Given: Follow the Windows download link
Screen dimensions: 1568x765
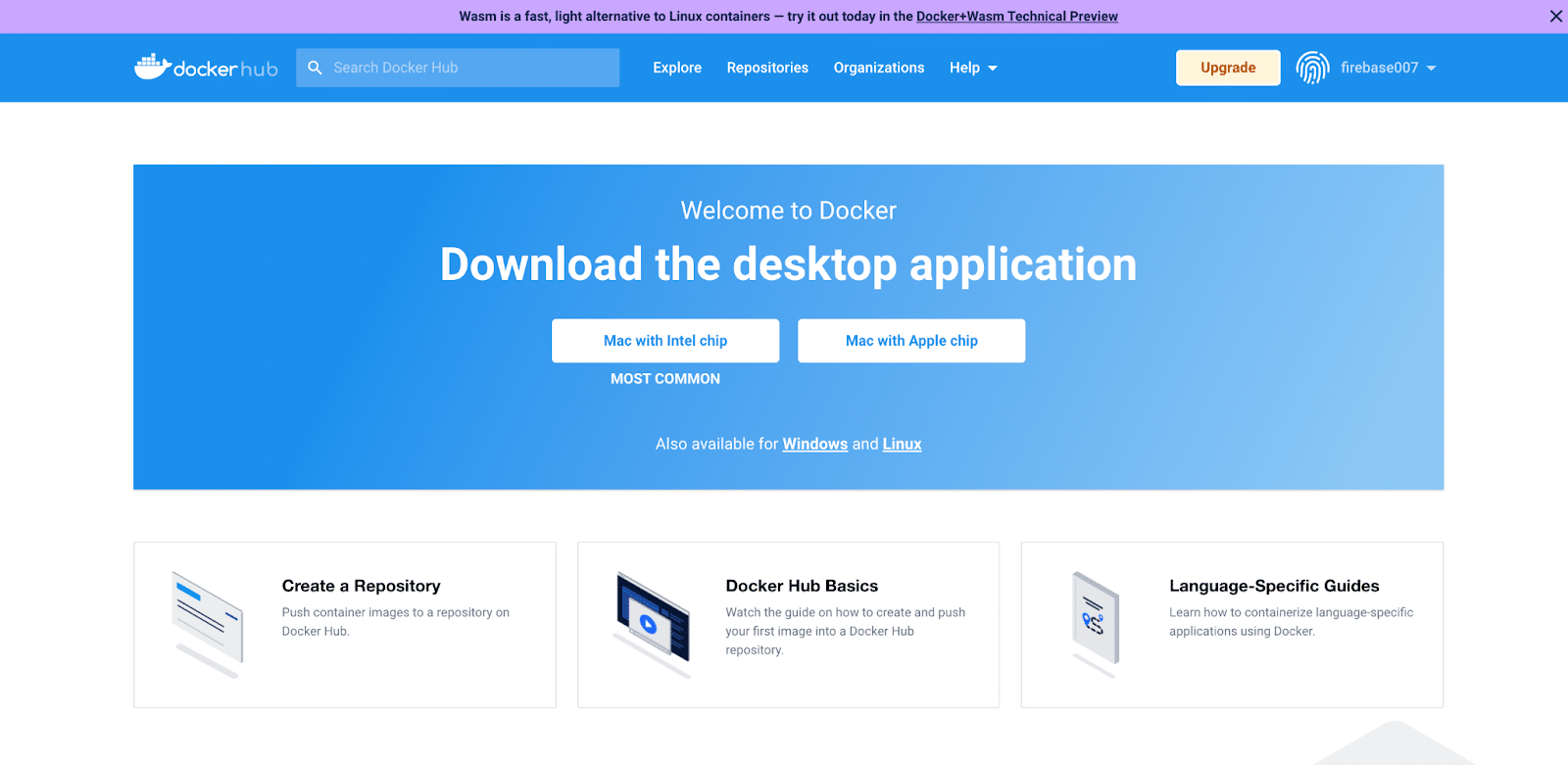Looking at the screenshot, I should 815,444.
